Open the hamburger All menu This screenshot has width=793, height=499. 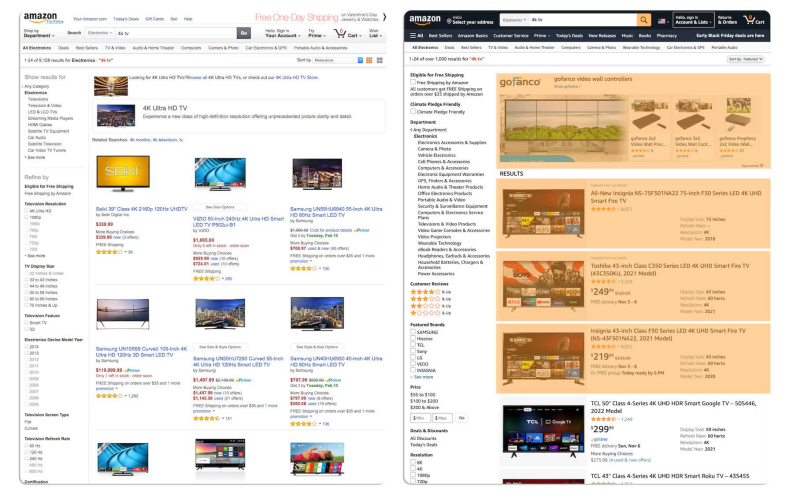[415, 34]
